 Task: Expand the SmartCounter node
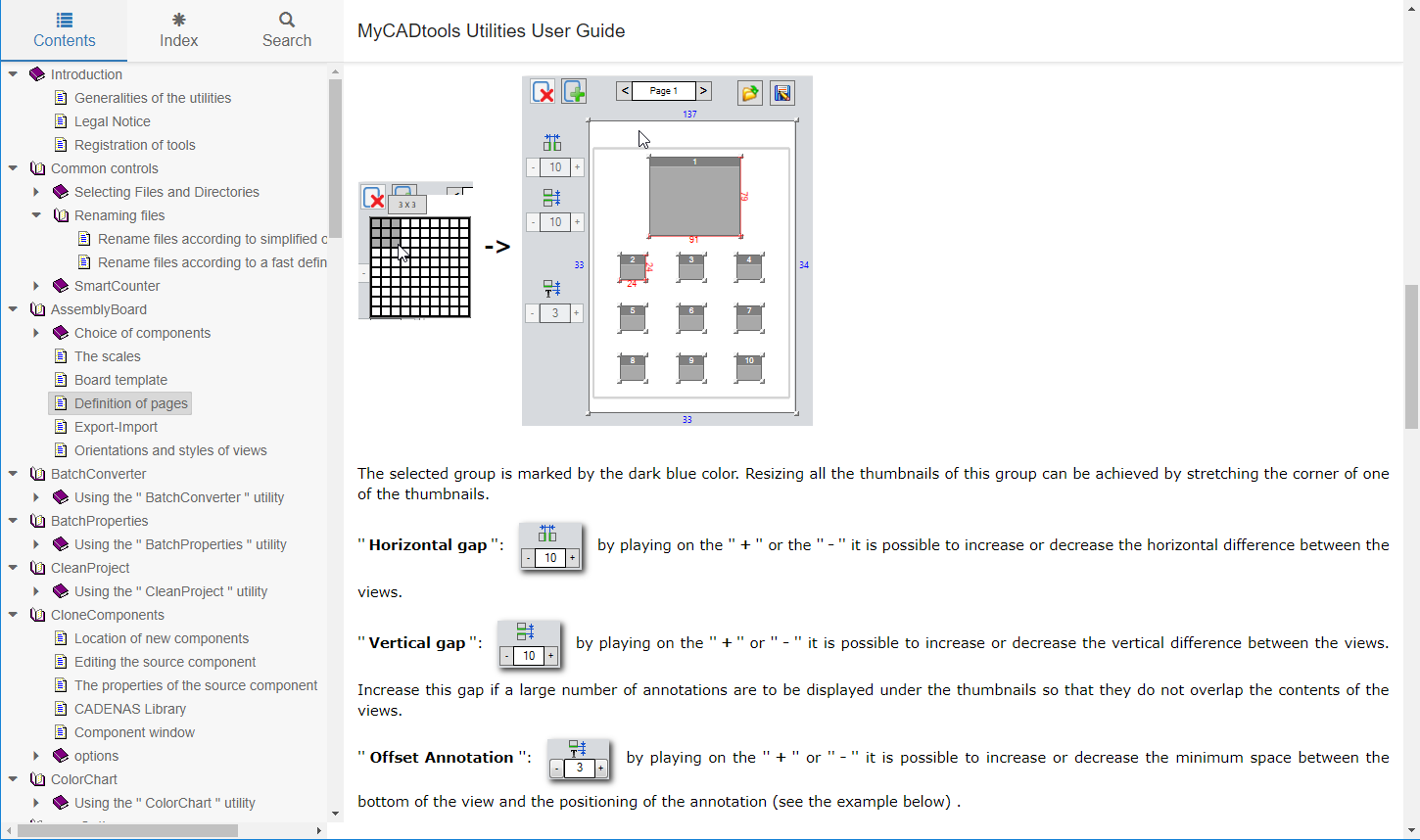point(36,286)
